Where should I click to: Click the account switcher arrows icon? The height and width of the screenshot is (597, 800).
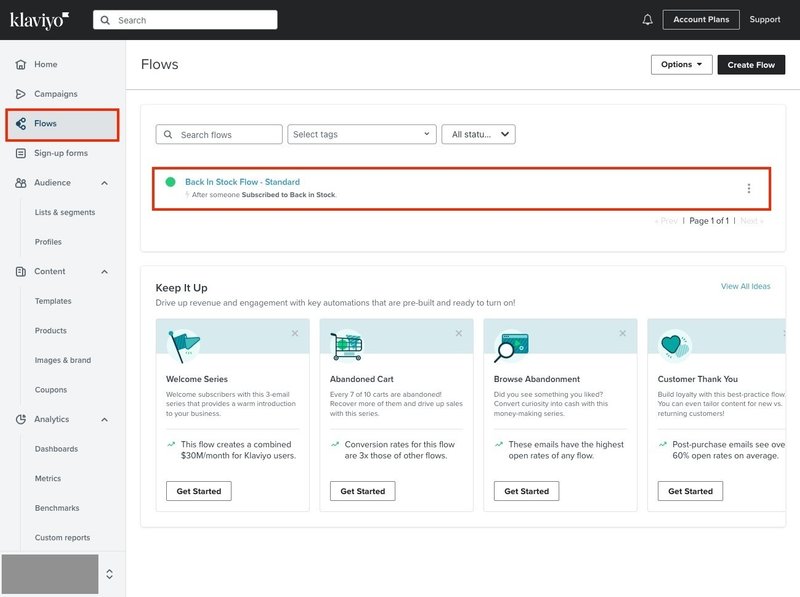pyautogui.click(x=109, y=574)
